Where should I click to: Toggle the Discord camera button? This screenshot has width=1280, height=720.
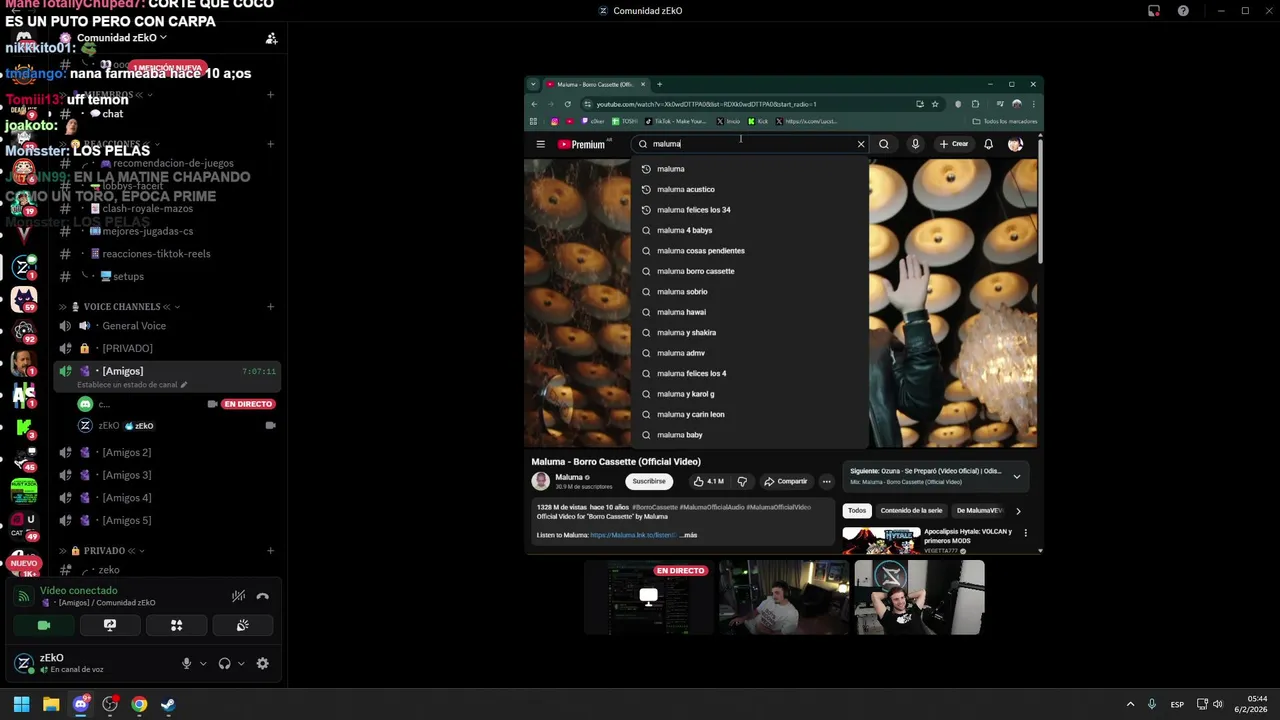(x=44, y=625)
